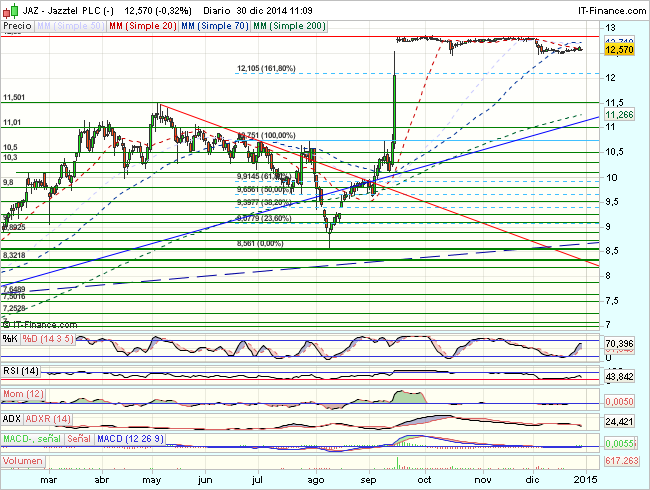This screenshot has height=490, width=650.
Task: Click the candlestick chart icon beside JAZ
Action: pyautogui.click(x=8, y=8)
